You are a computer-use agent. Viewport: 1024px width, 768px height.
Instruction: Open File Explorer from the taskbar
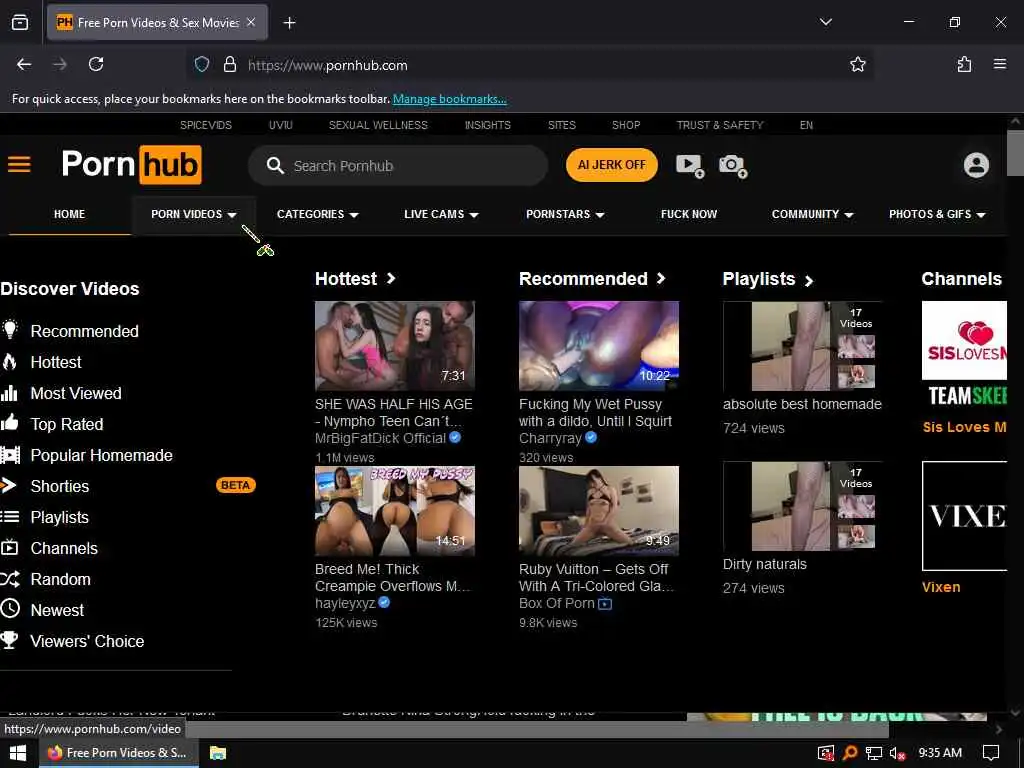point(217,753)
